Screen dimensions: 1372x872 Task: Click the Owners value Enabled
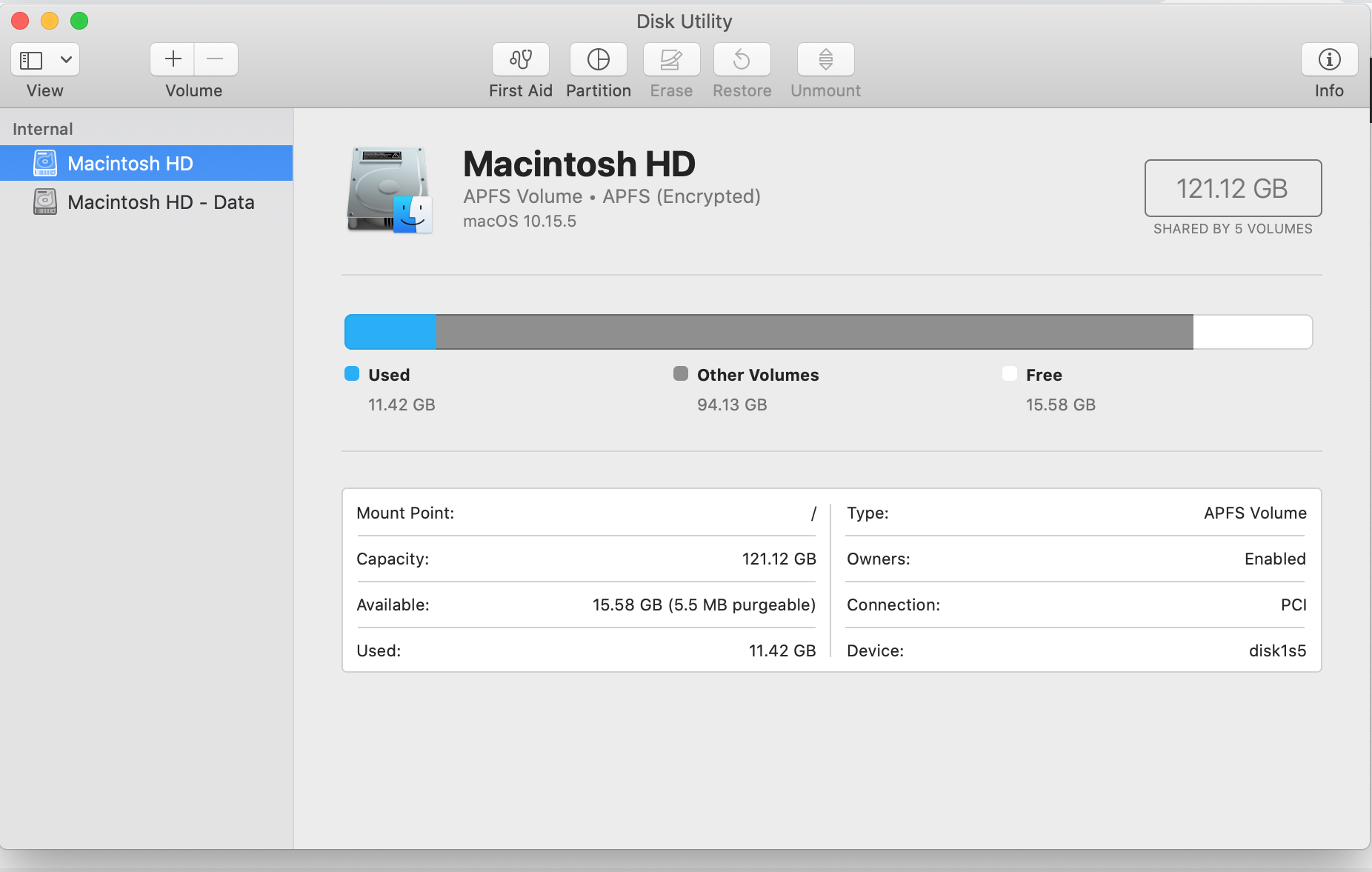(x=1275, y=559)
